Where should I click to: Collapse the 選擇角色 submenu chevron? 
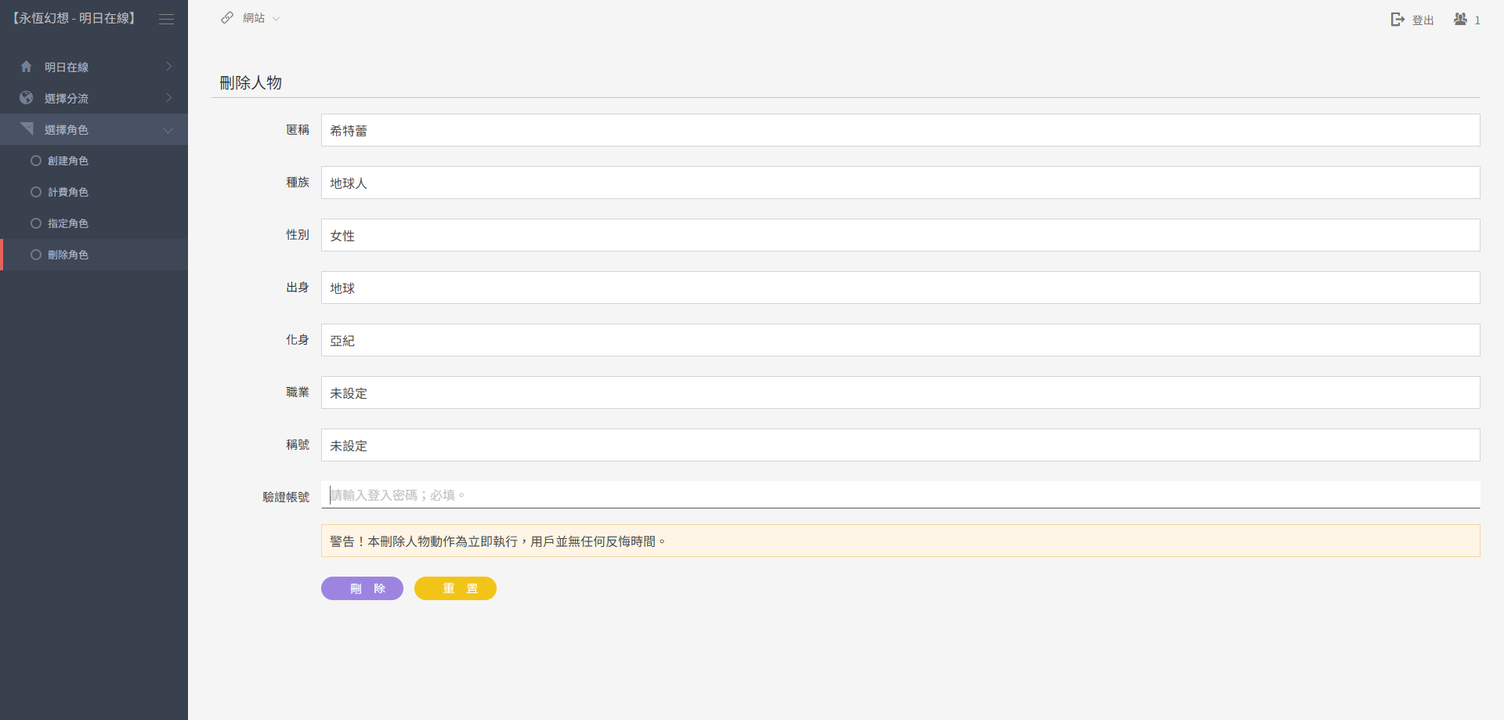tap(168, 130)
